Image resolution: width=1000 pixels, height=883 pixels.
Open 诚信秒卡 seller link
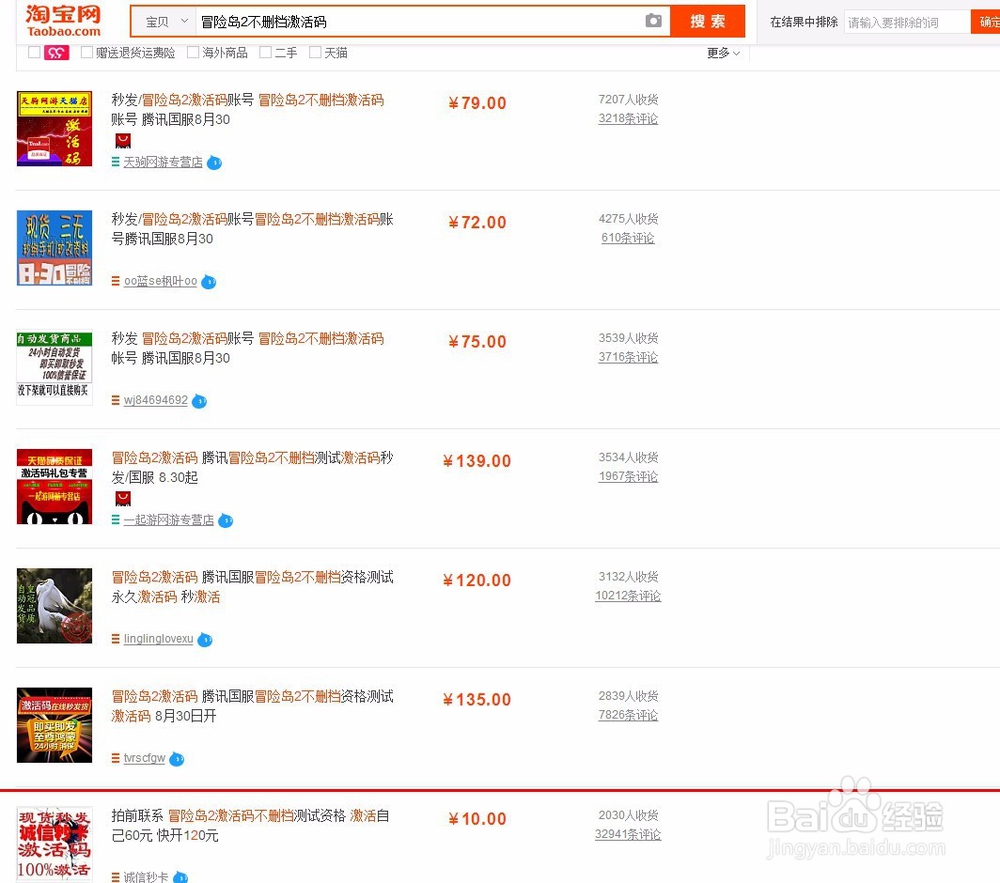coord(146,877)
